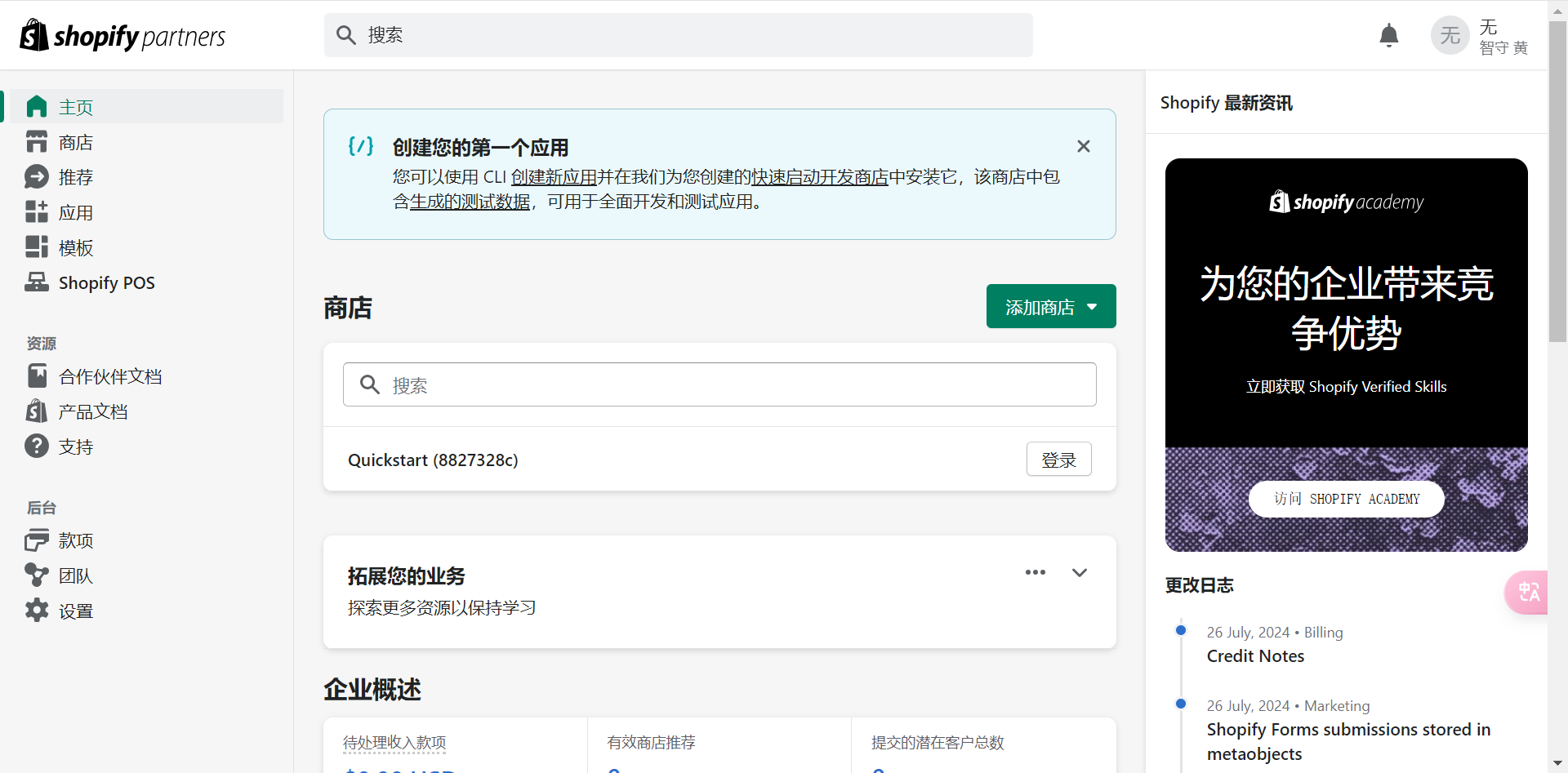Viewport: 1568px width, 773px height.
Task: Open the 商店 menu label in sidebar
Action: click(76, 142)
